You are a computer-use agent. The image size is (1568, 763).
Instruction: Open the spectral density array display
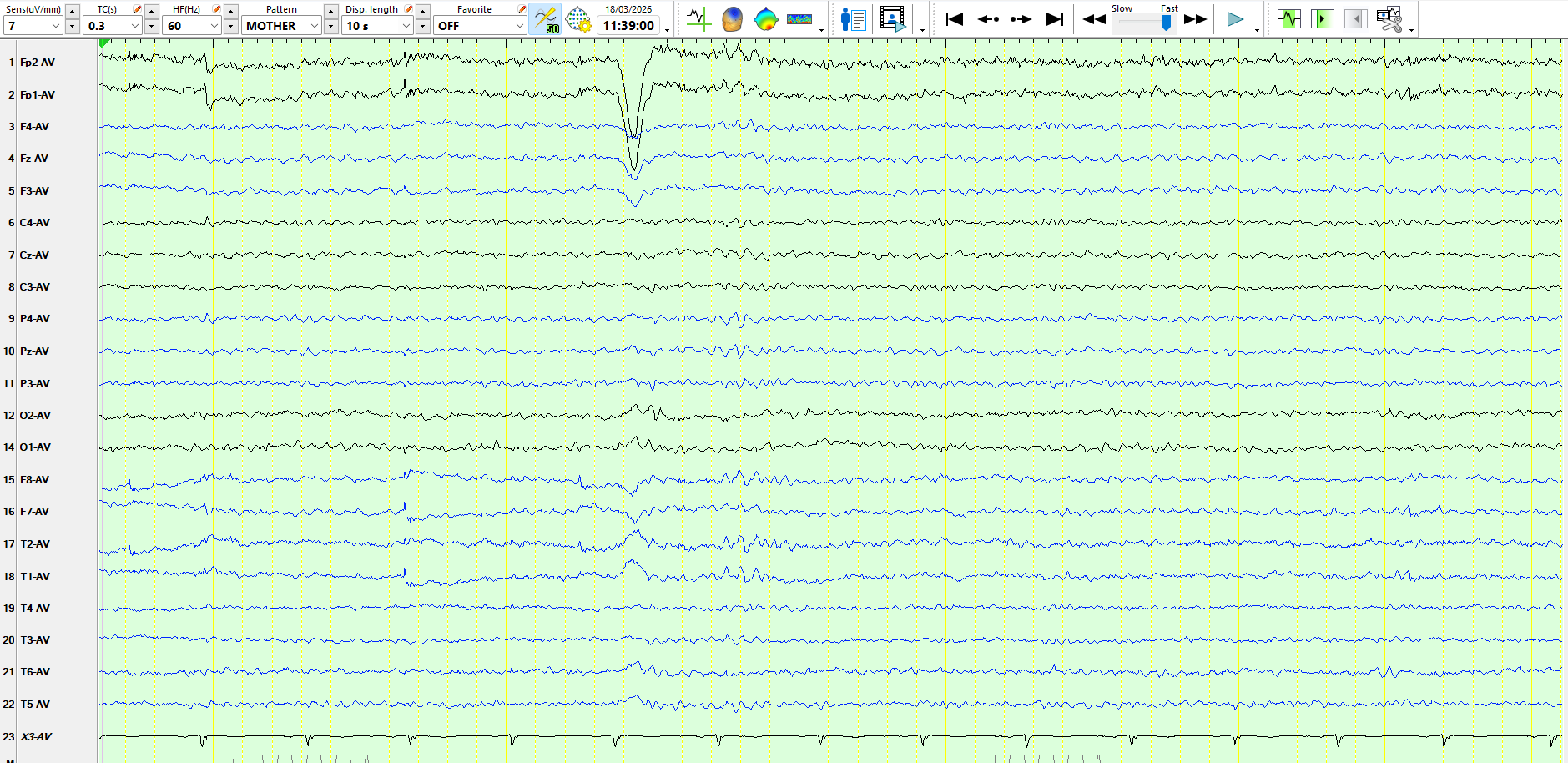799,19
